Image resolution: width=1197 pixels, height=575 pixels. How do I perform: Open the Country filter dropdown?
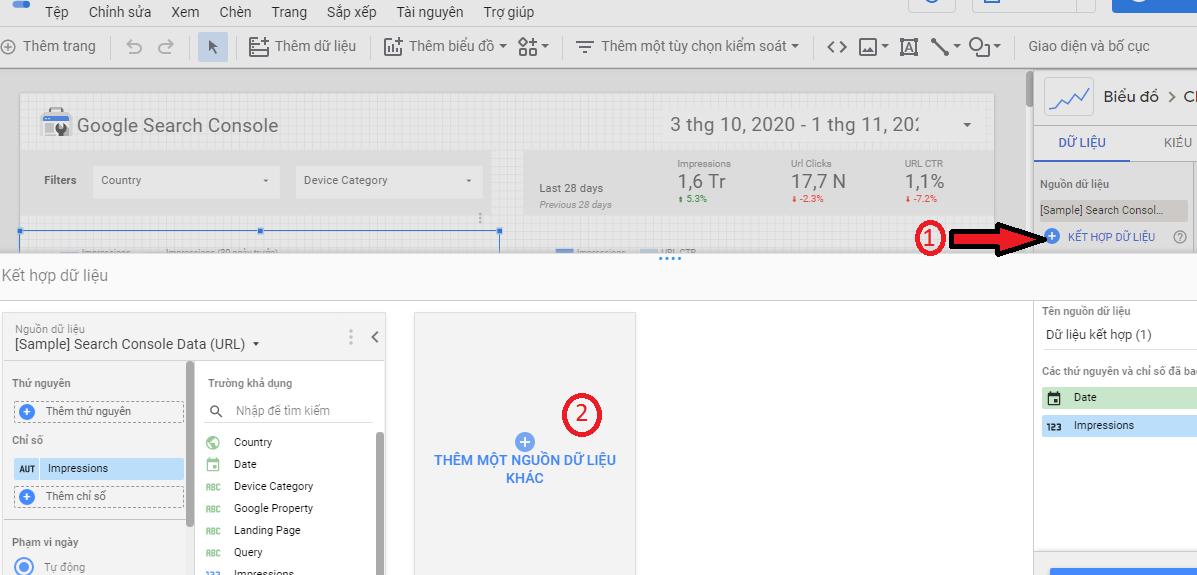click(186, 181)
